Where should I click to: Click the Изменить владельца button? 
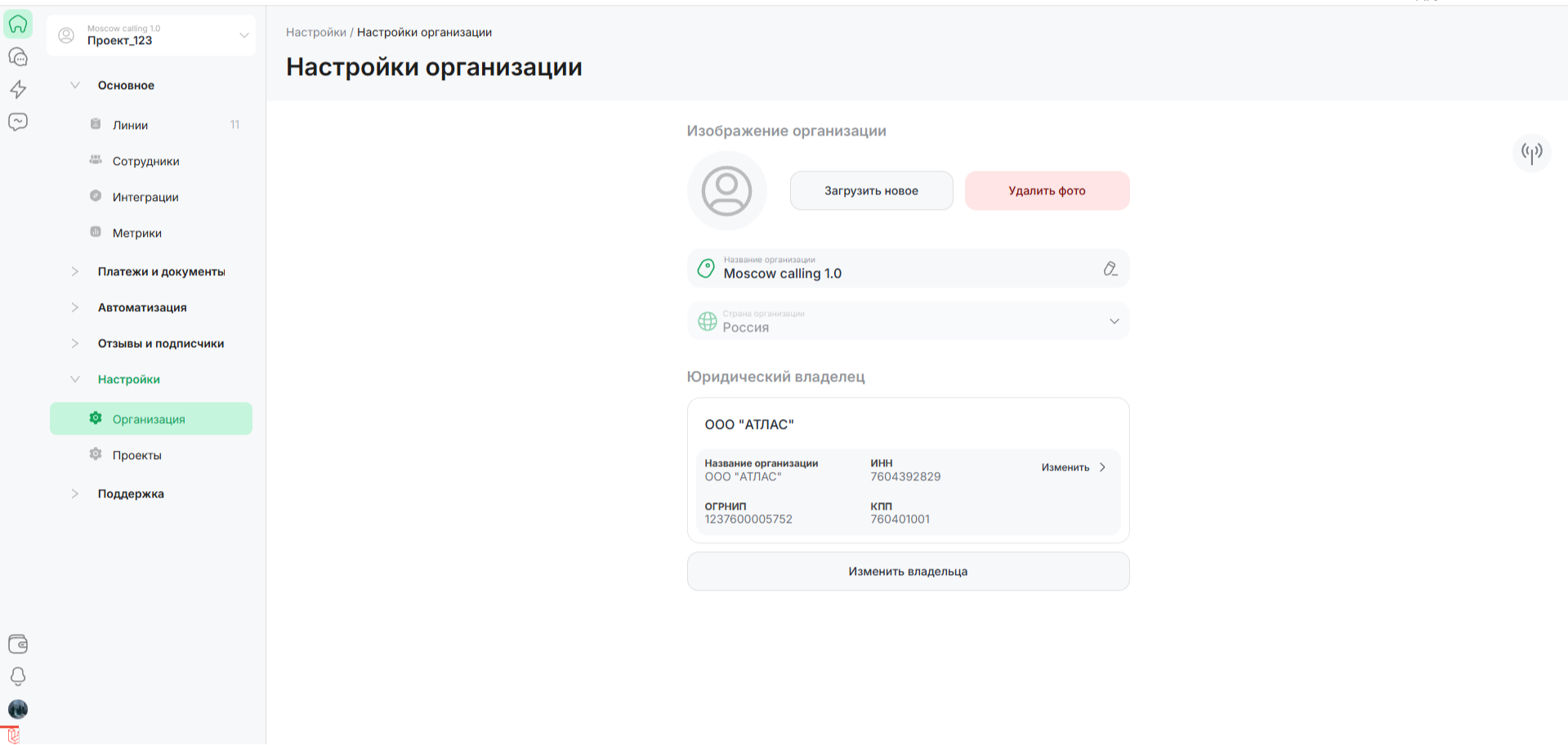pyautogui.click(x=908, y=571)
